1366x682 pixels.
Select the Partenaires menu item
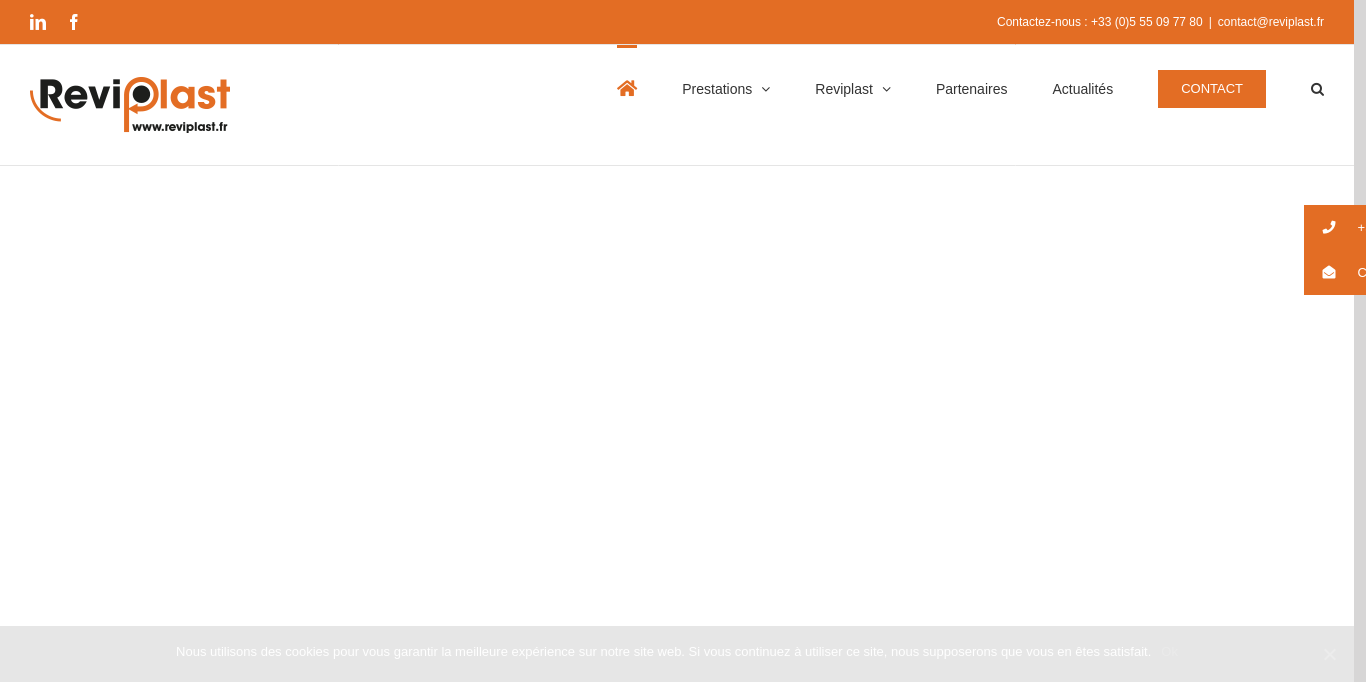(971, 89)
